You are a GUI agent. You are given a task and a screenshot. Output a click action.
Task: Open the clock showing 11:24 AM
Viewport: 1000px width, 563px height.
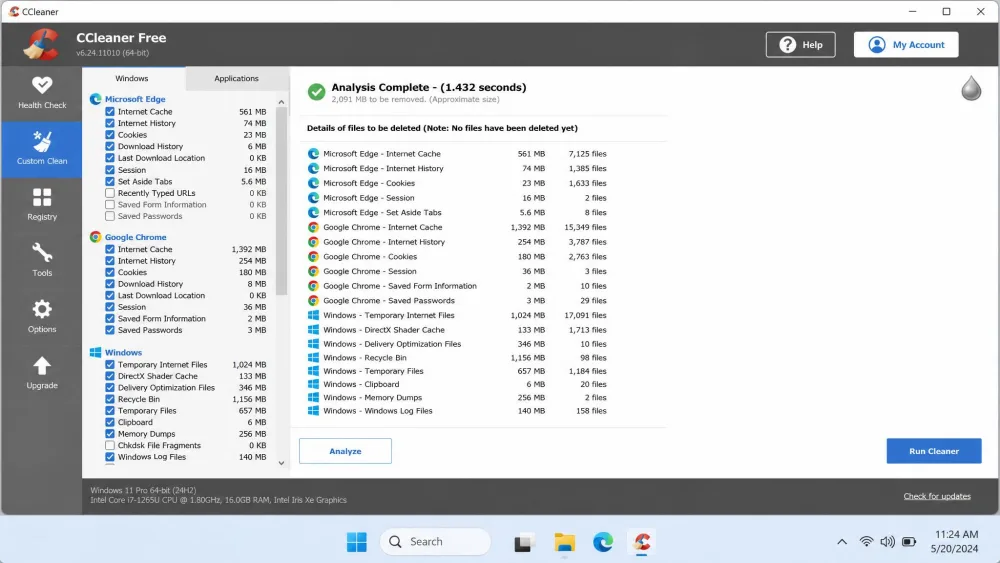955,541
